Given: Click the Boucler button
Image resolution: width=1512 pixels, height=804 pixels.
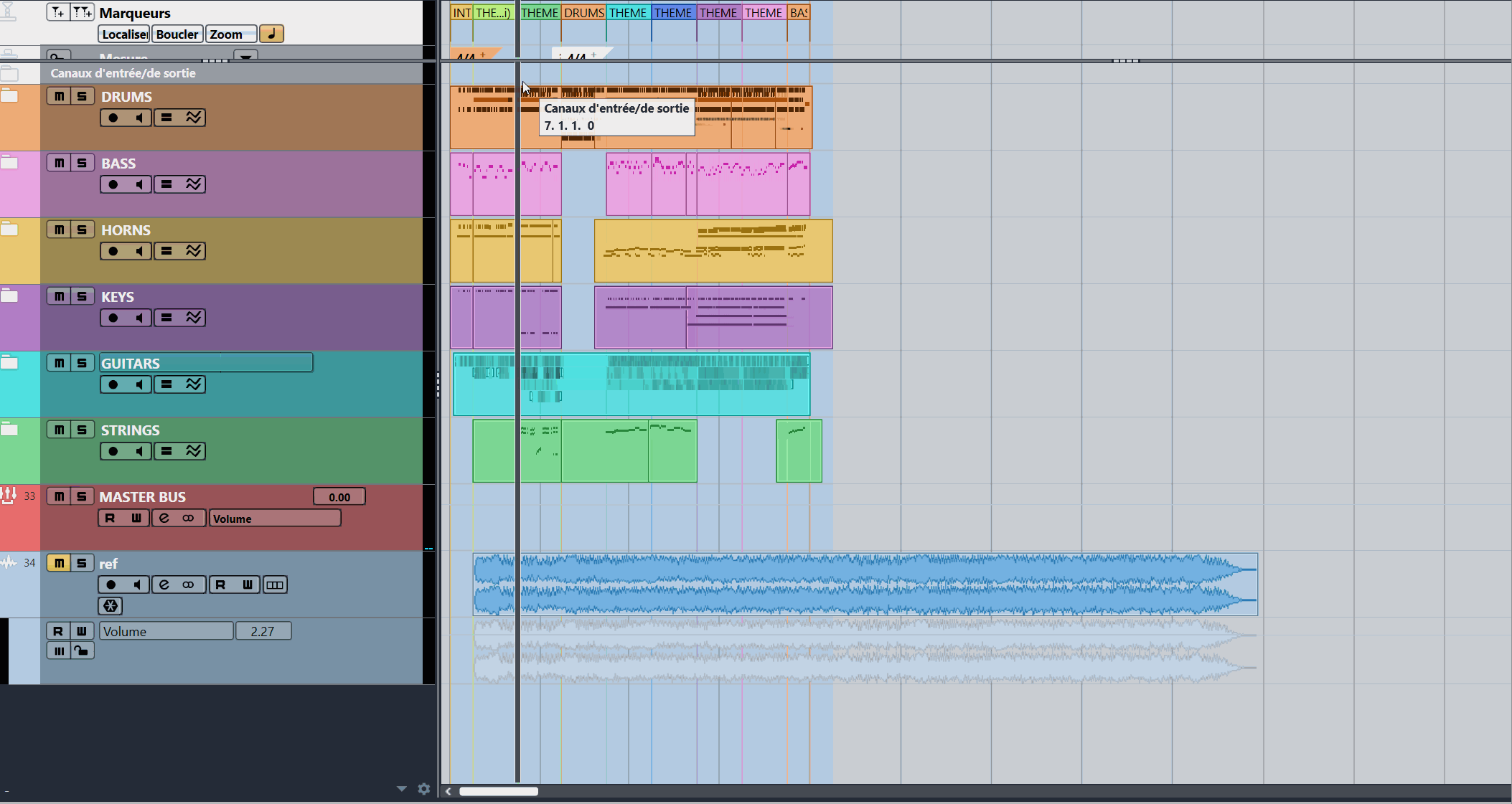Looking at the screenshot, I should pyautogui.click(x=177, y=34).
